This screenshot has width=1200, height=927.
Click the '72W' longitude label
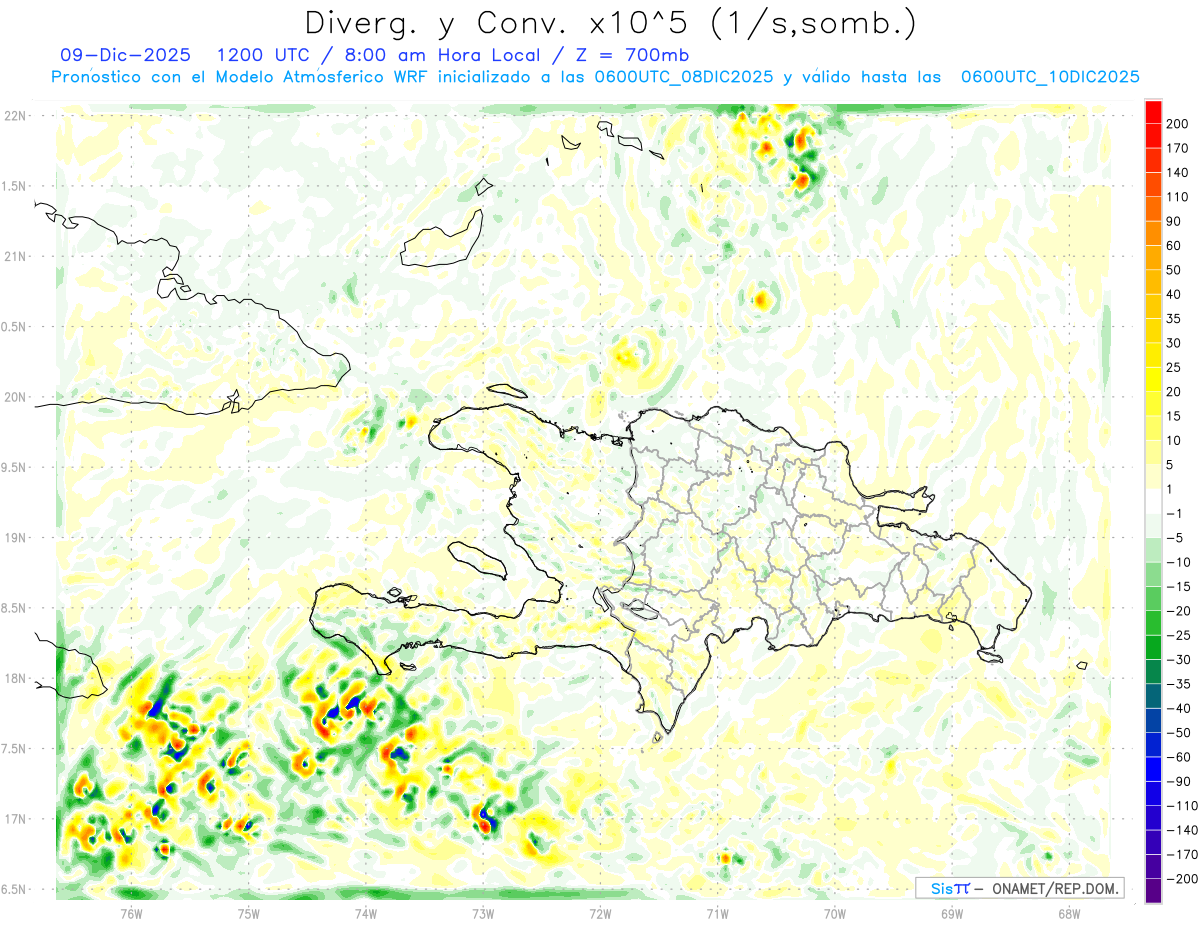600,912
